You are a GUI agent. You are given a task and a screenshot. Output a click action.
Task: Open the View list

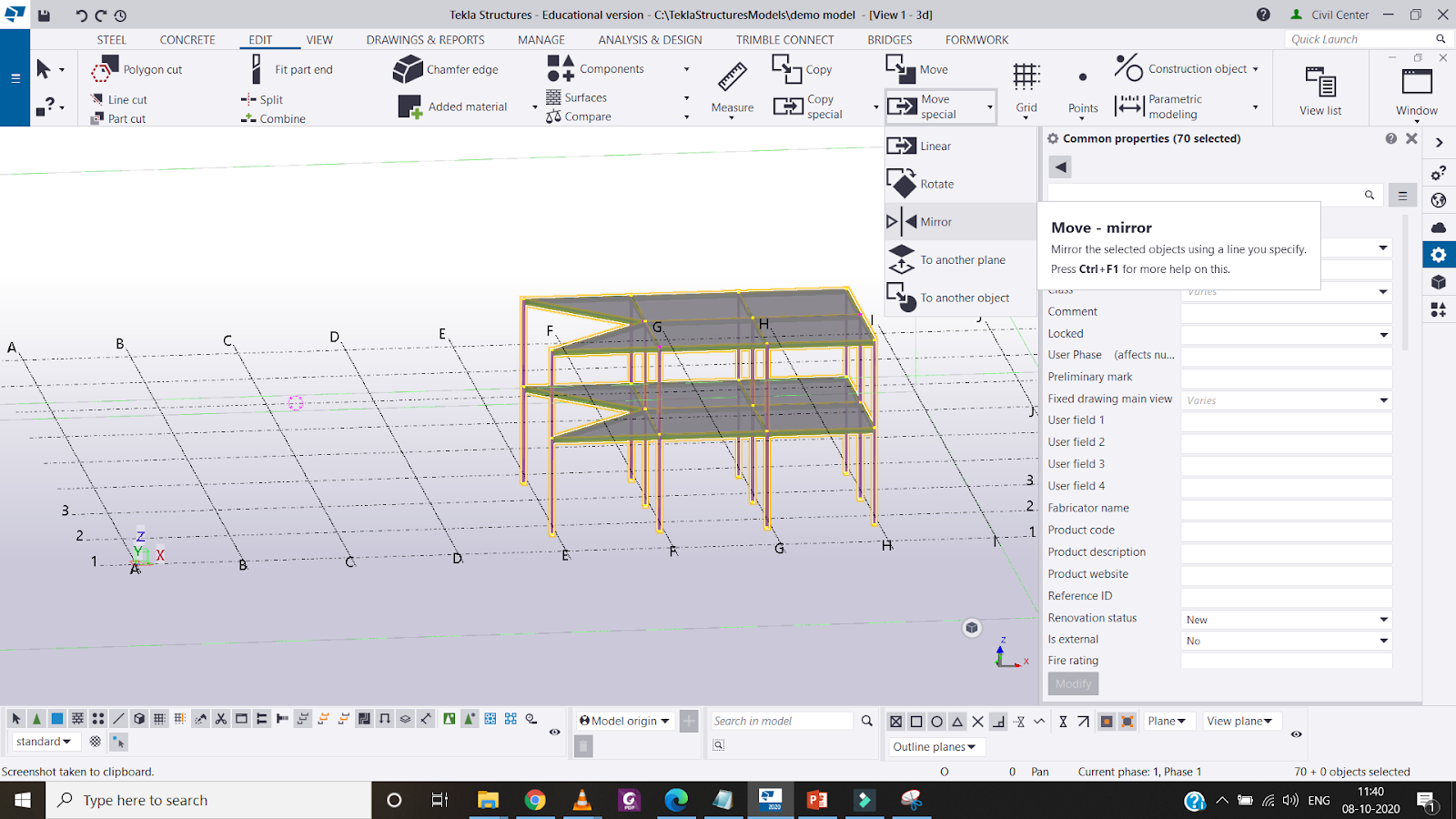pos(1320,89)
